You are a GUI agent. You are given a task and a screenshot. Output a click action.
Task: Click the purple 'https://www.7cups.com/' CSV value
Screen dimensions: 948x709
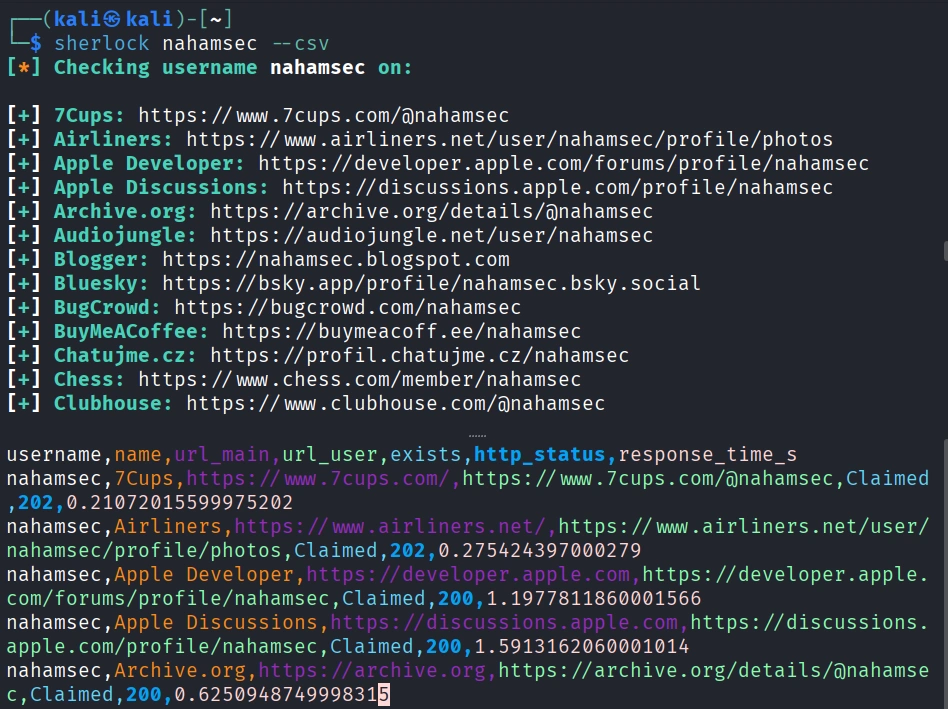(317, 479)
